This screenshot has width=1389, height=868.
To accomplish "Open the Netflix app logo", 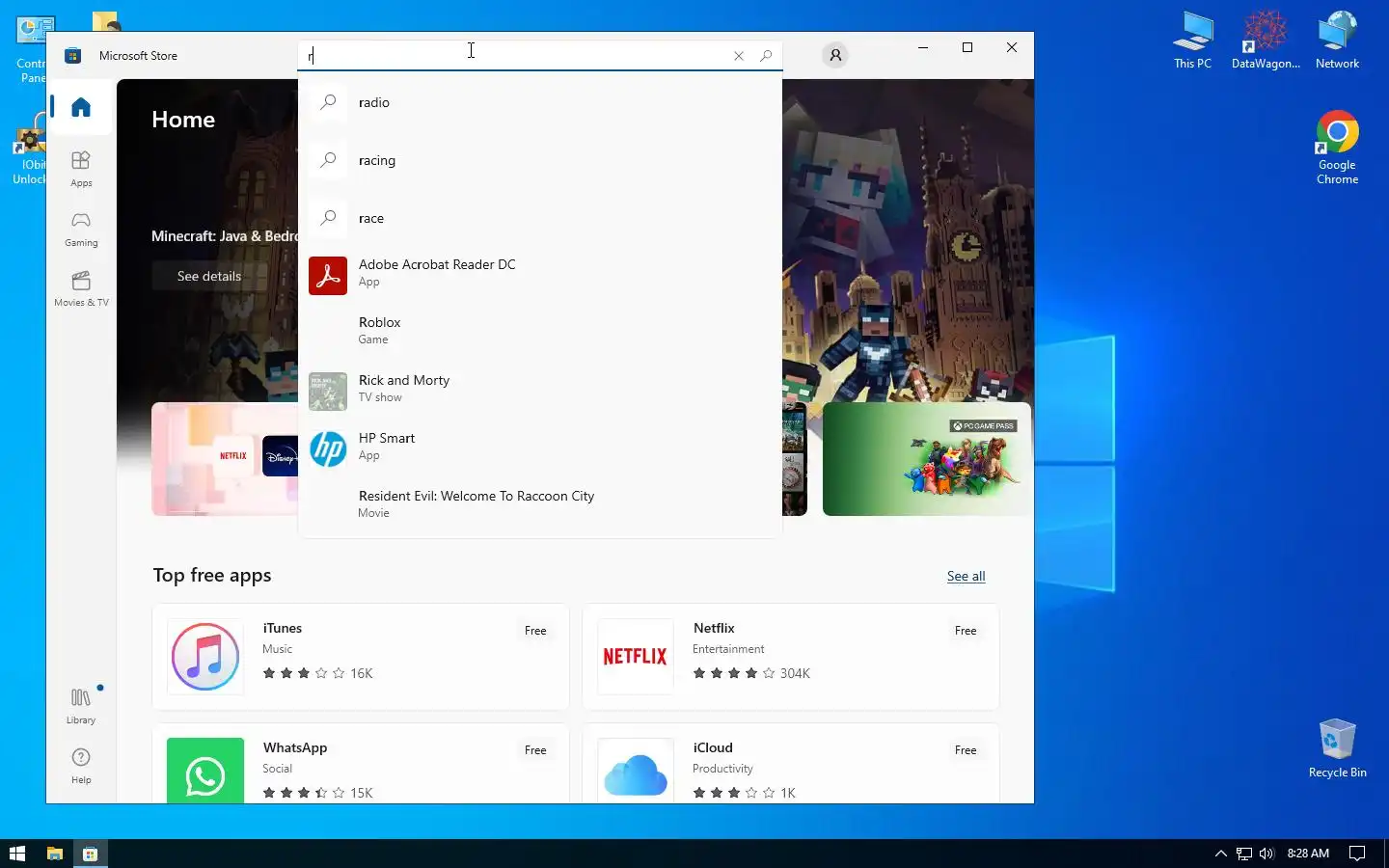I will (x=635, y=657).
